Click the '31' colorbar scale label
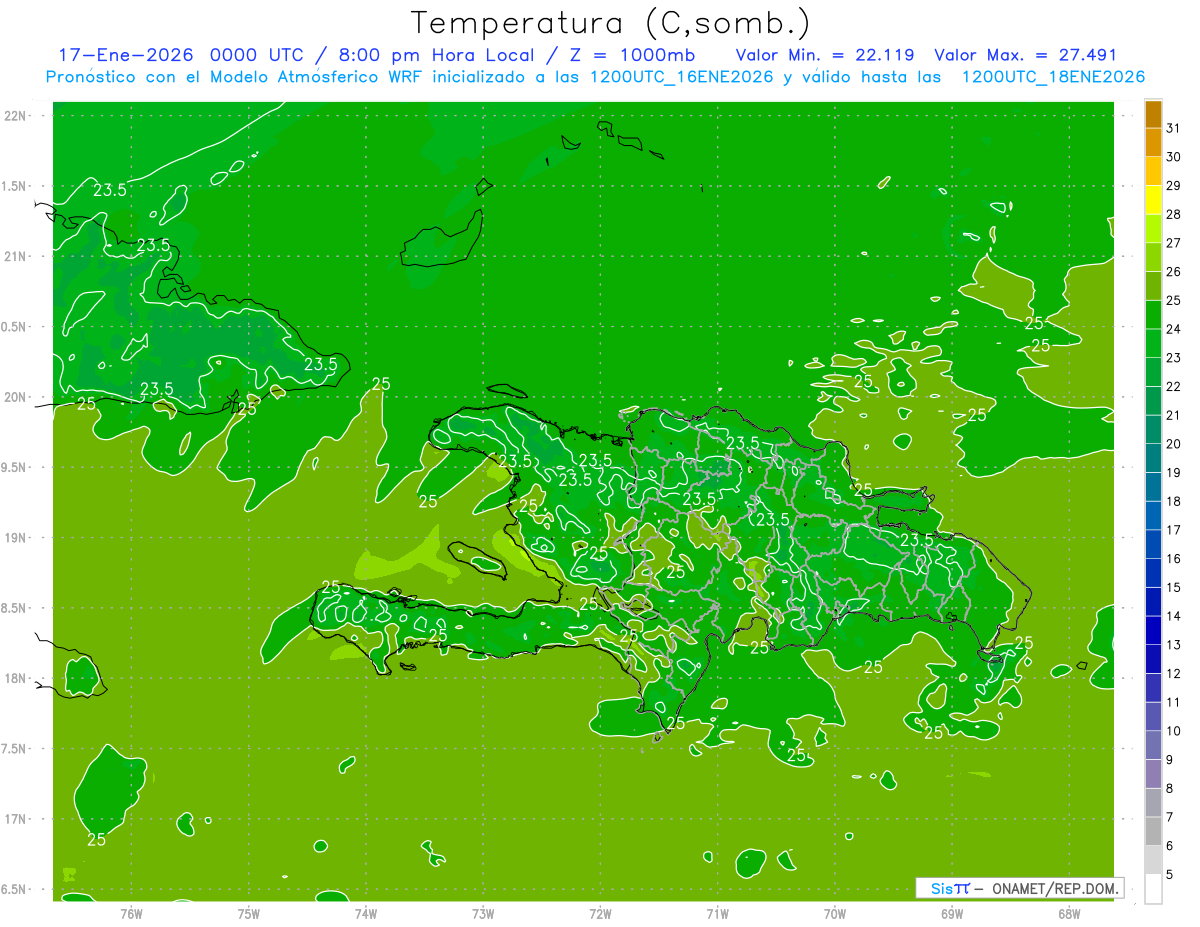The image size is (1200, 927). (x=1174, y=128)
